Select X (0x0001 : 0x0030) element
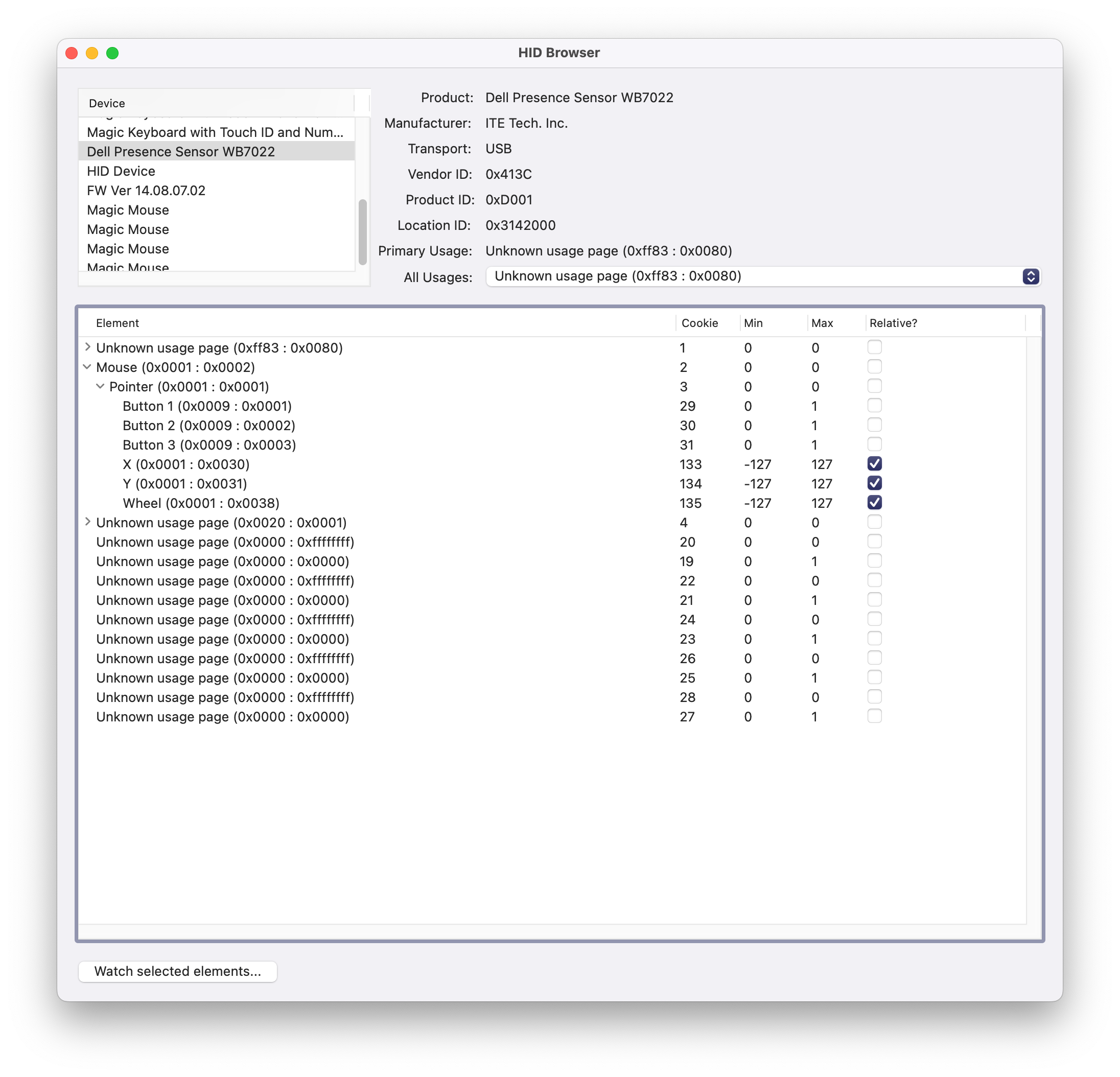The width and height of the screenshot is (1120, 1077). point(552,464)
